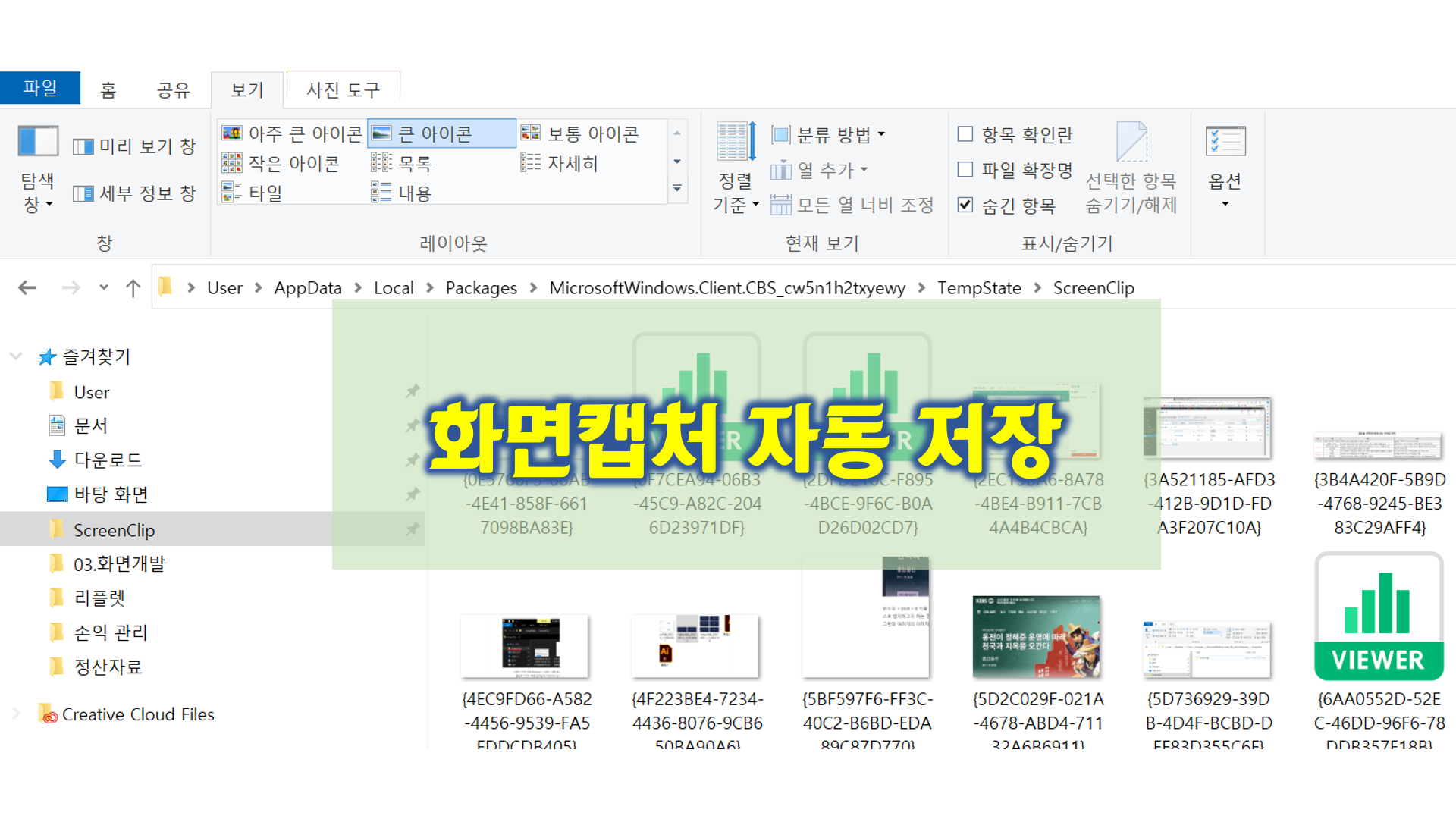Open the 다운로드 folder in sidebar
The width and height of the screenshot is (1456, 819).
[108, 460]
